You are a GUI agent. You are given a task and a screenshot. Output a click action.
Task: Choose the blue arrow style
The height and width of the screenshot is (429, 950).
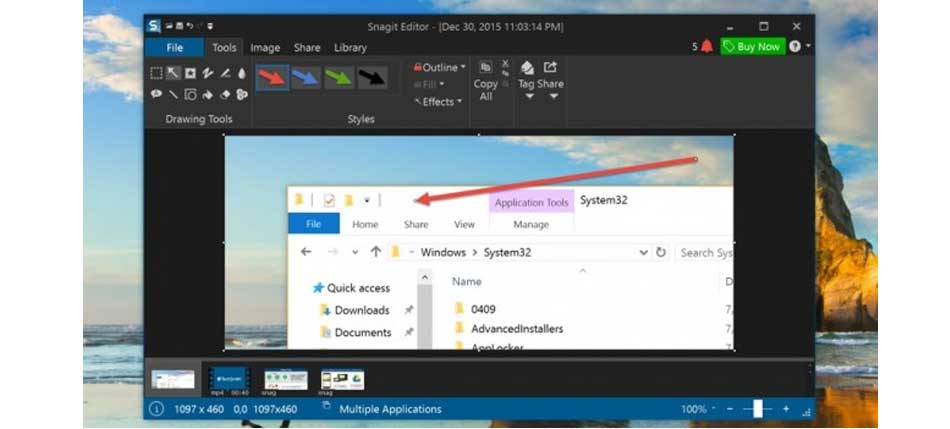pyautogui.click(x=306, y=78)
